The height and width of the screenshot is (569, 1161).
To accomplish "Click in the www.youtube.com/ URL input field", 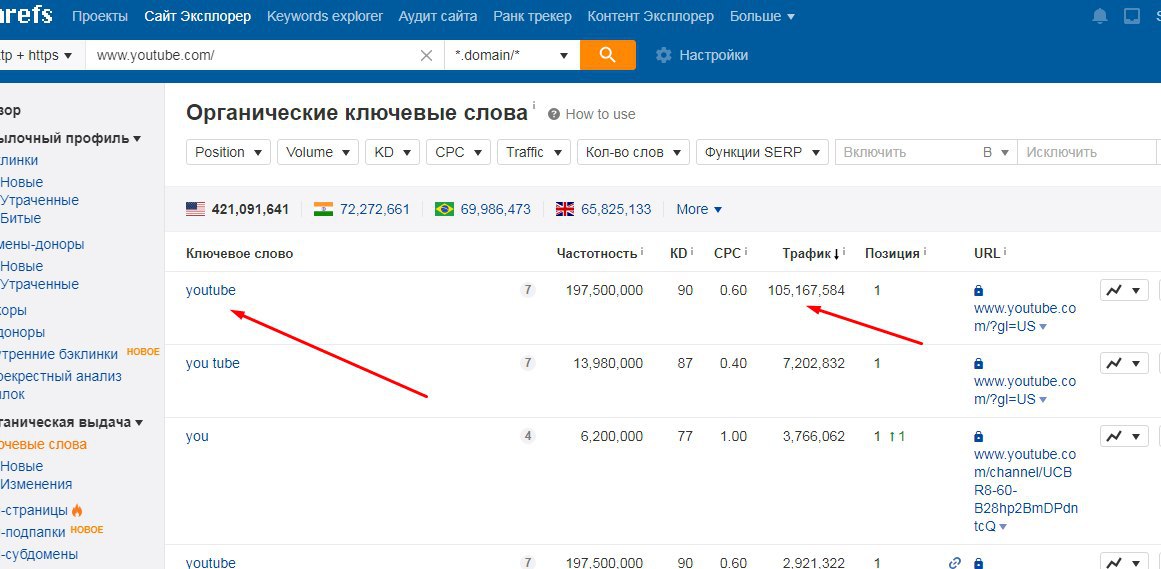I will (x=252, y=55).
